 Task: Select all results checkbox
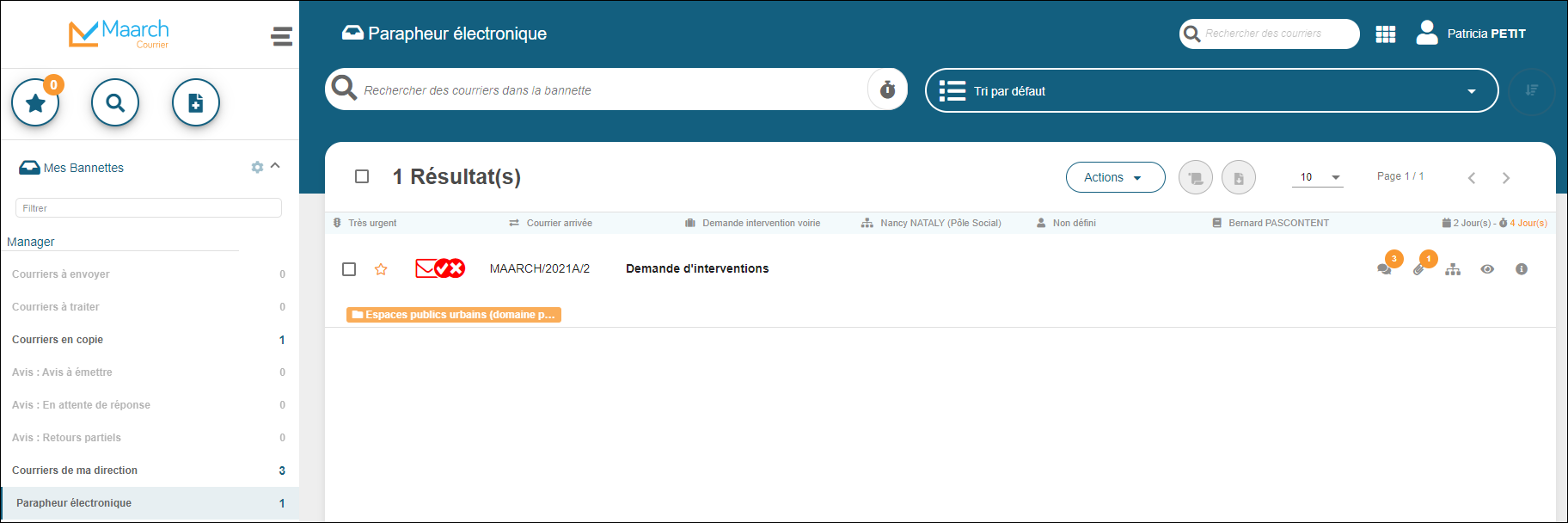362,176
